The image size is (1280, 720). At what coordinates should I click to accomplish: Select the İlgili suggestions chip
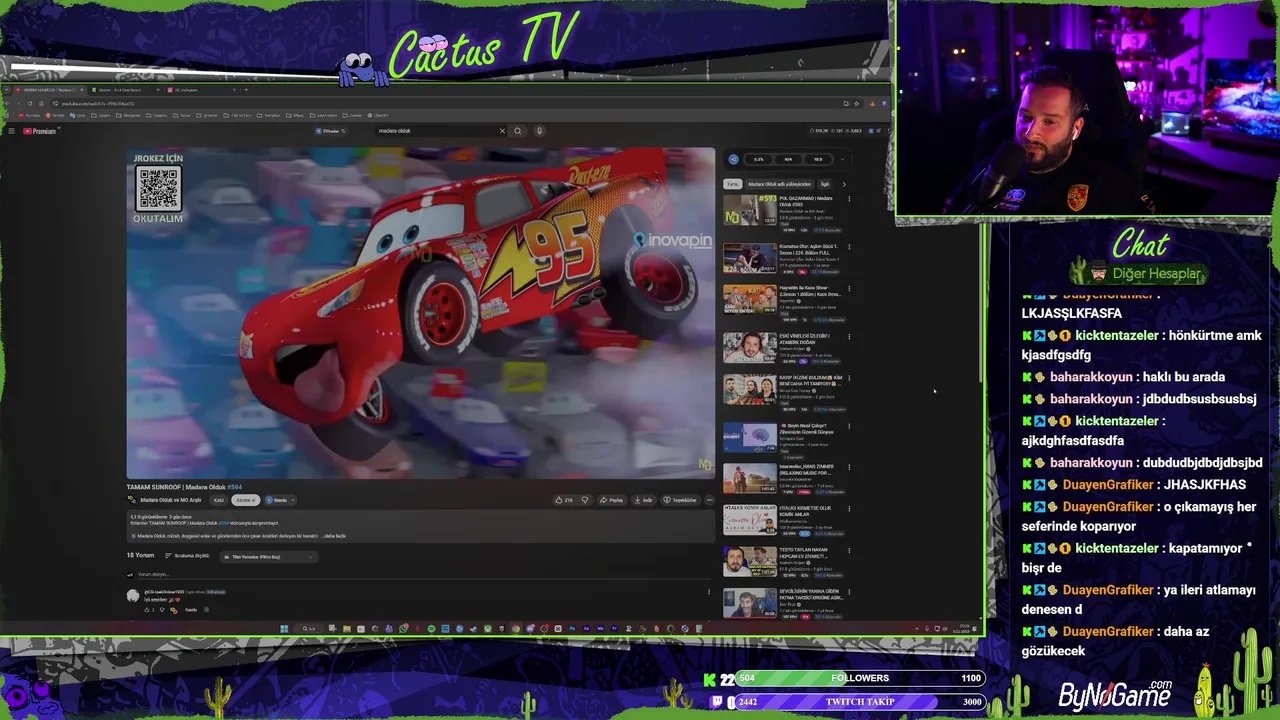tap(825, 184)
